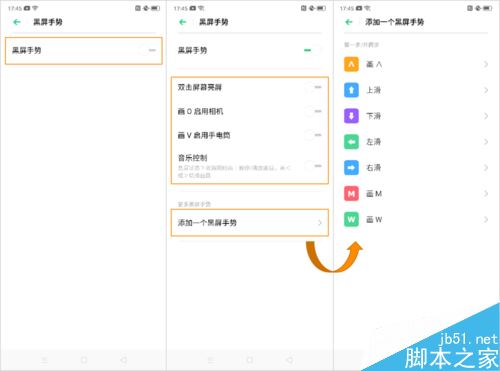Viewport: 500px width, 371px height.
Task: Go back from middle 黑屏手势 screen
Action: (183, 22)
